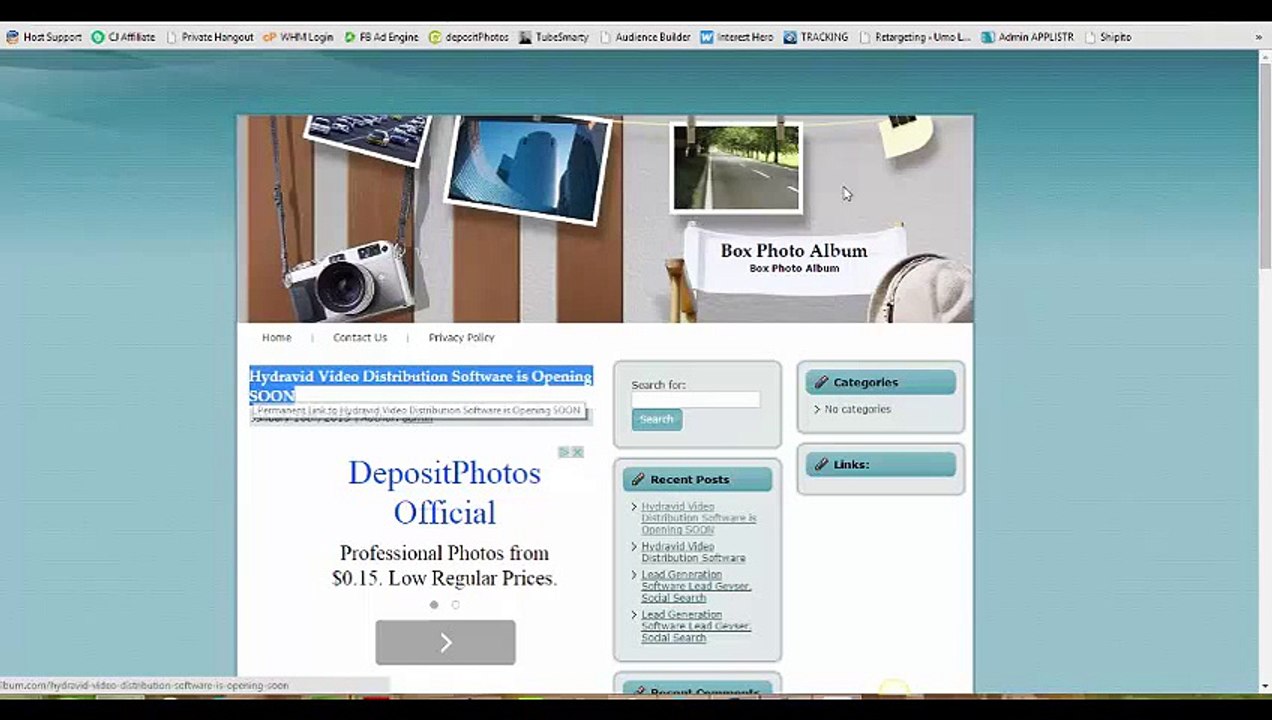Click the Categories widget header

(881, 382)
